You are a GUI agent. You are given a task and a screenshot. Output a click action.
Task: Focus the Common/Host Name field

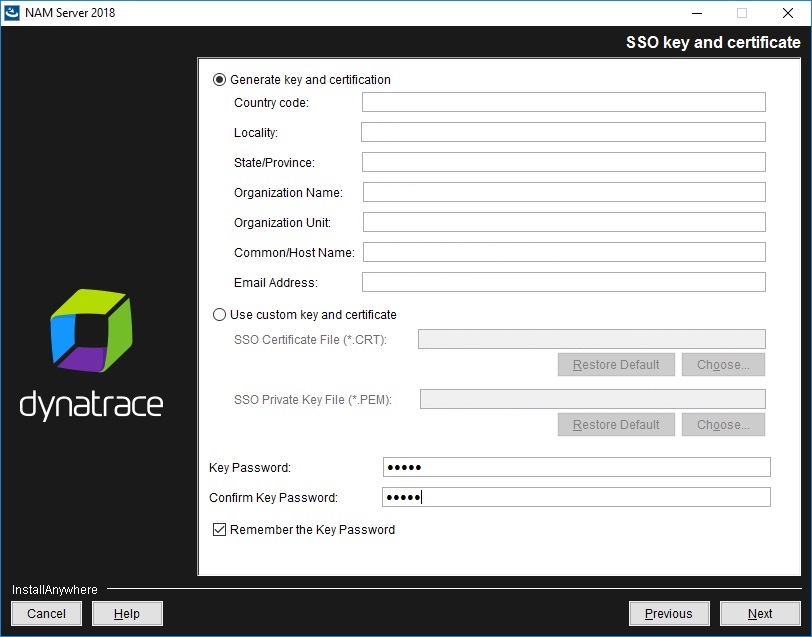pos(564,252)
